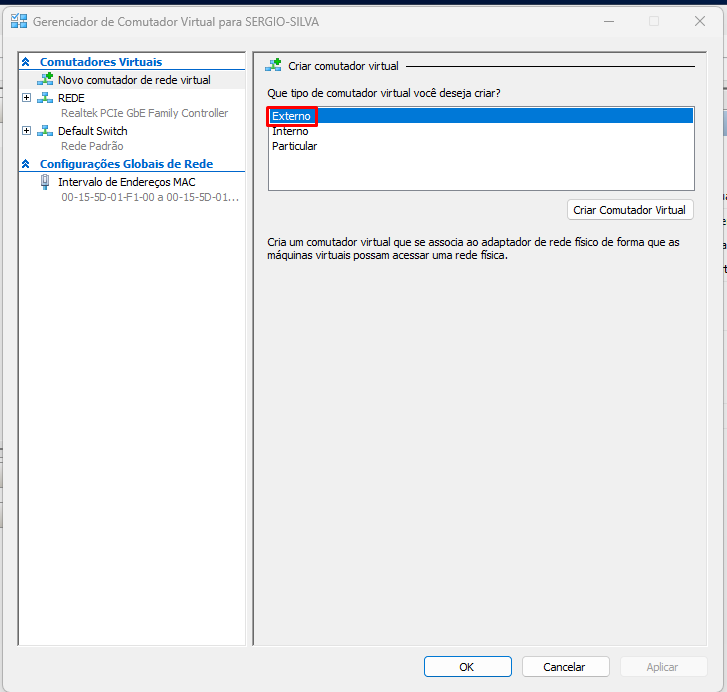Click the green plus icon beside Criar comutador virtual
Image resolution: width=727 pixels, height=692 pixels.
[273, 65]
